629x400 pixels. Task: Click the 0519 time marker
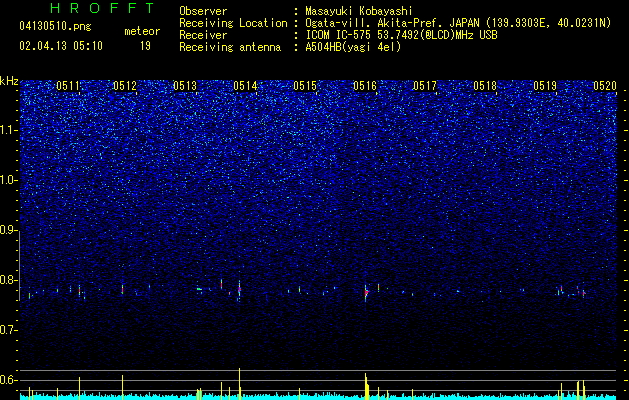[x=545, y=86]
